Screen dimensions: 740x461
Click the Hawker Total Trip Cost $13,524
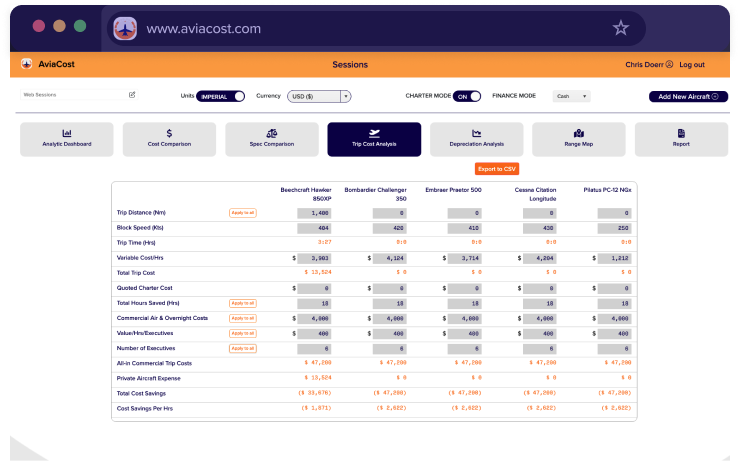coord(318,272)
